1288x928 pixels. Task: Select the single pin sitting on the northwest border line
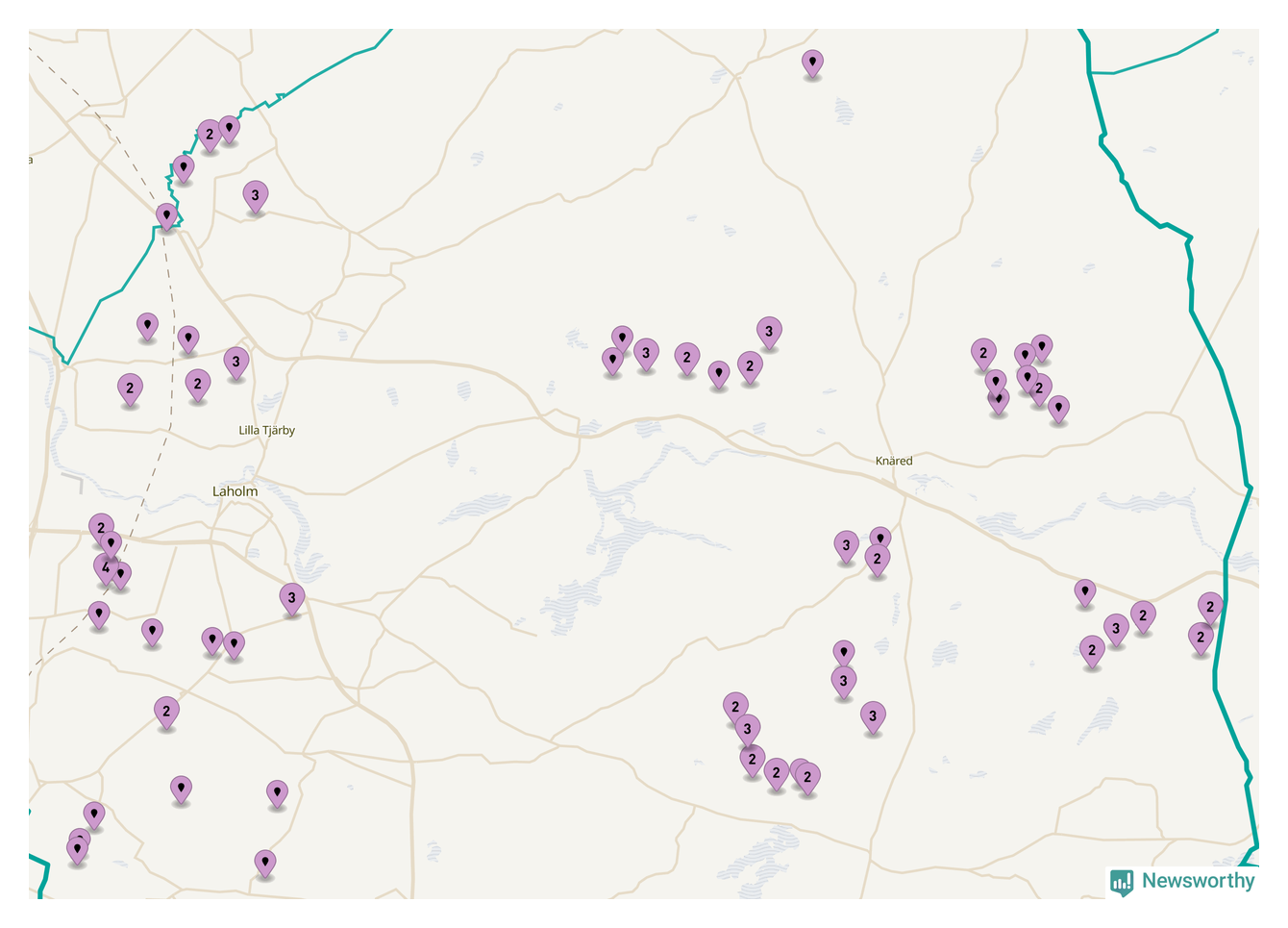point(167,215)
